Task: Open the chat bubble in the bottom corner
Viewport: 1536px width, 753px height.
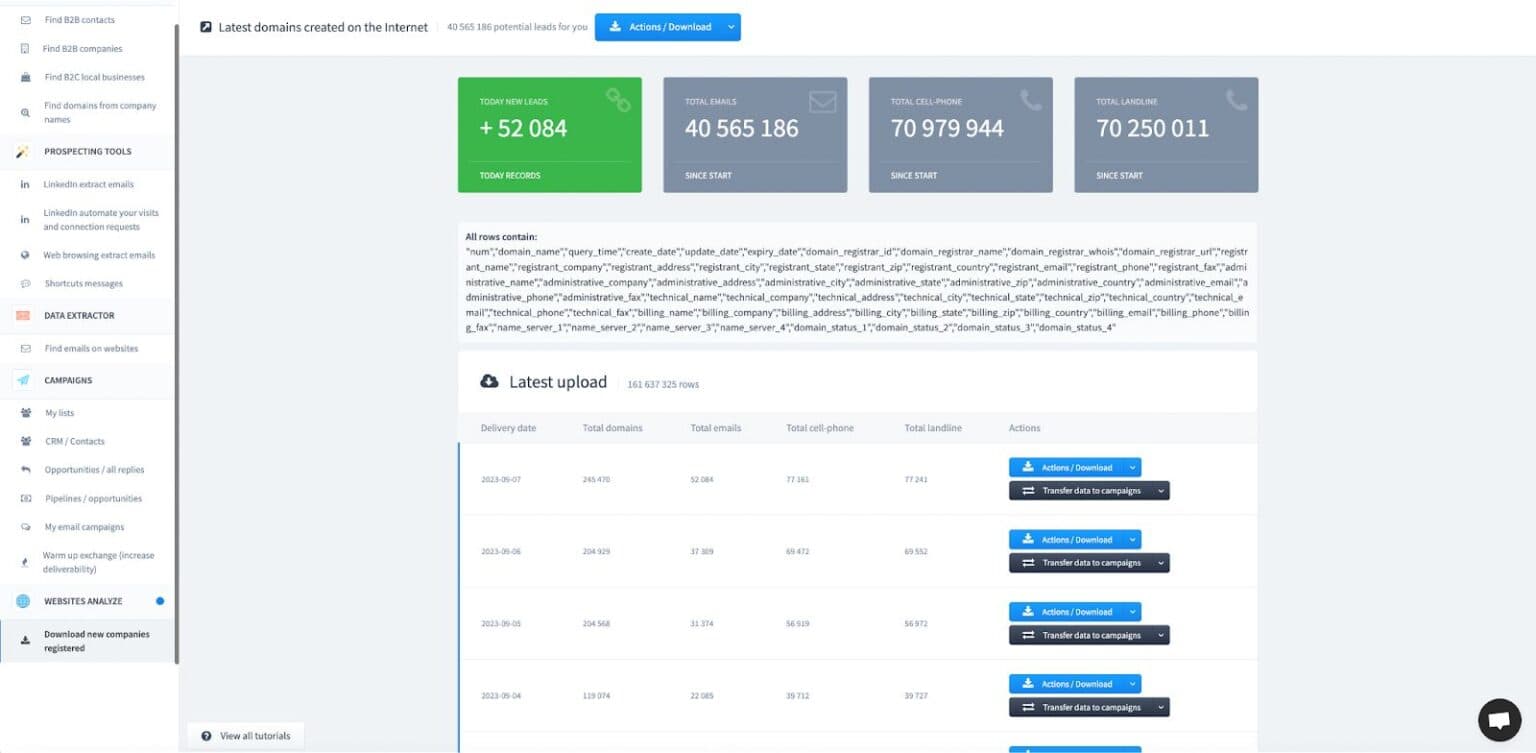Action: pos(1499,719)
